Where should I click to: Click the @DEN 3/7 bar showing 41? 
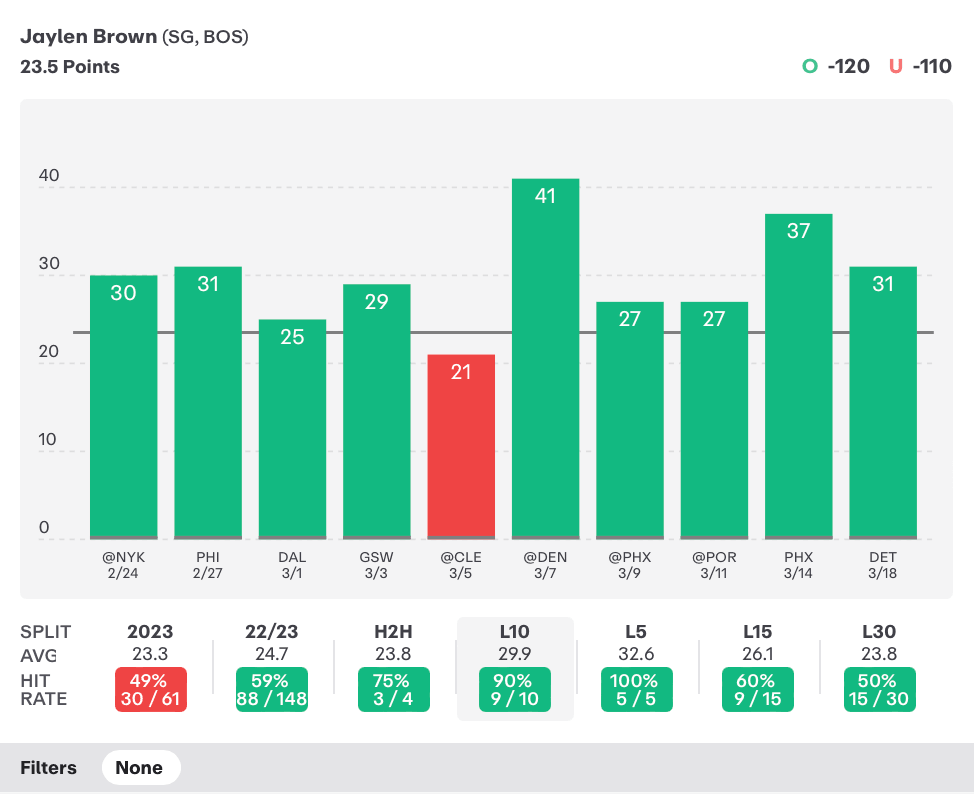[x=545, y=358]
